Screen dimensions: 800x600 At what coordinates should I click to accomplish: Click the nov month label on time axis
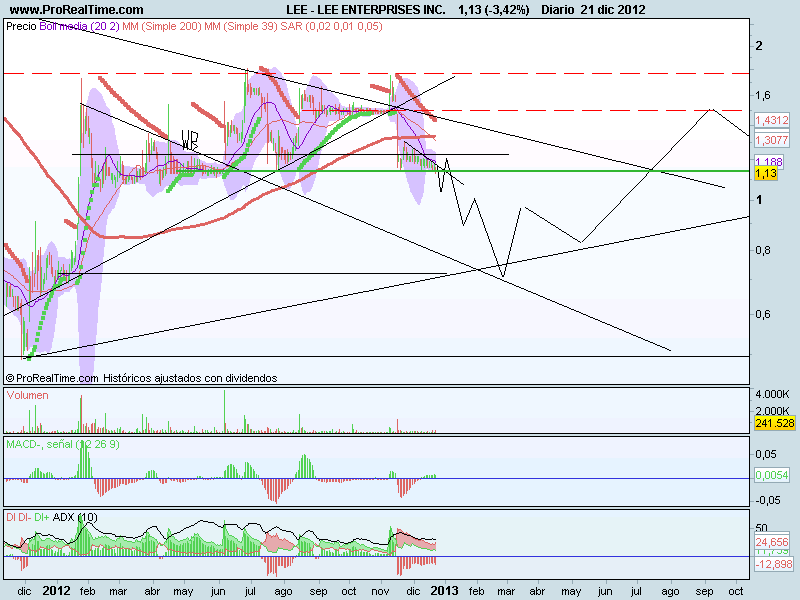[380, 591]
